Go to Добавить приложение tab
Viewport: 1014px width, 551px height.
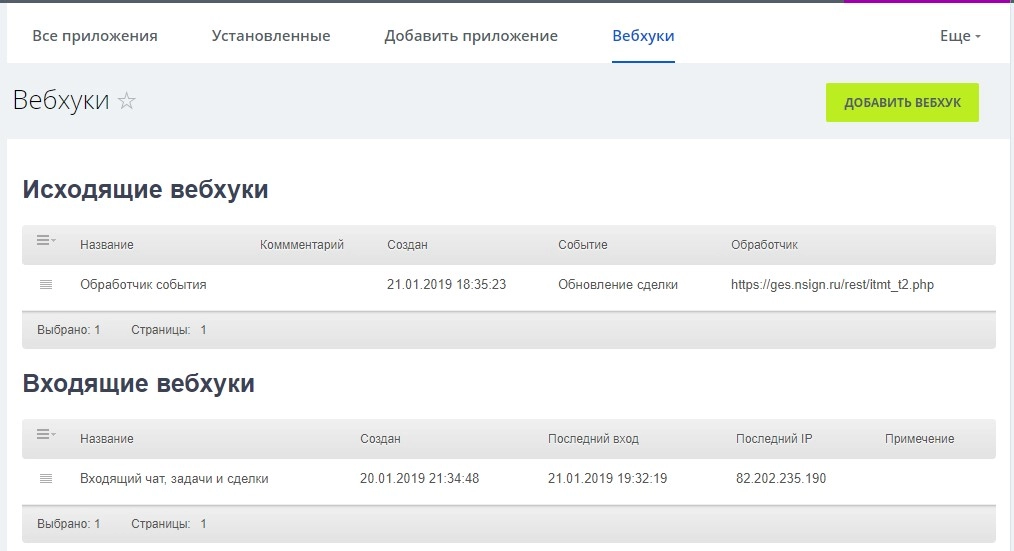(x=471, y=36)
